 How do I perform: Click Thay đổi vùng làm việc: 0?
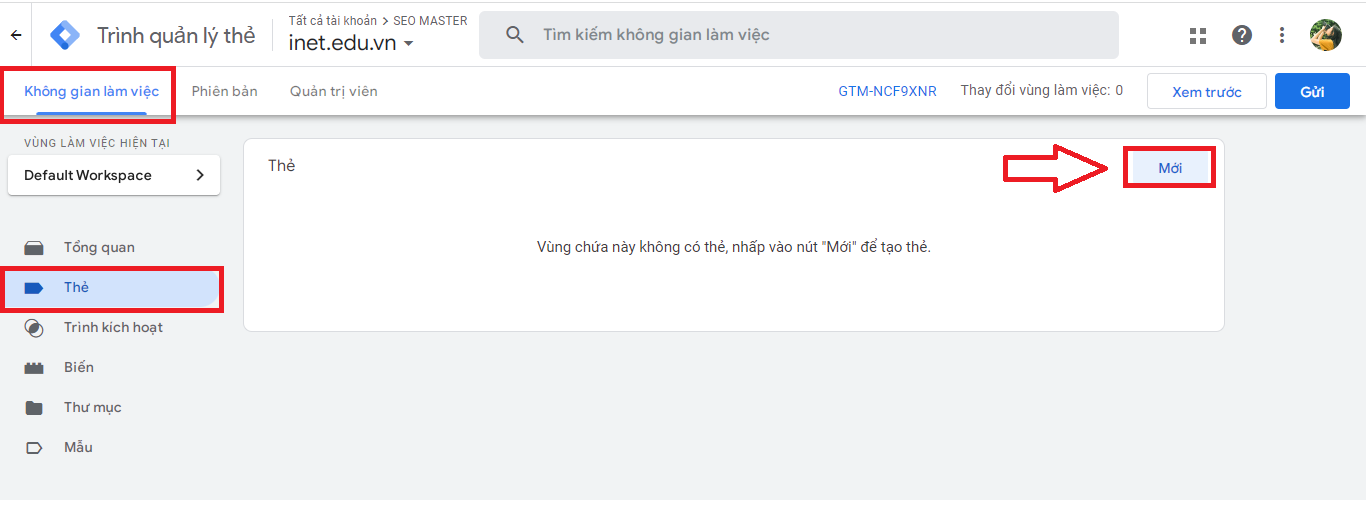[1042, 91]
